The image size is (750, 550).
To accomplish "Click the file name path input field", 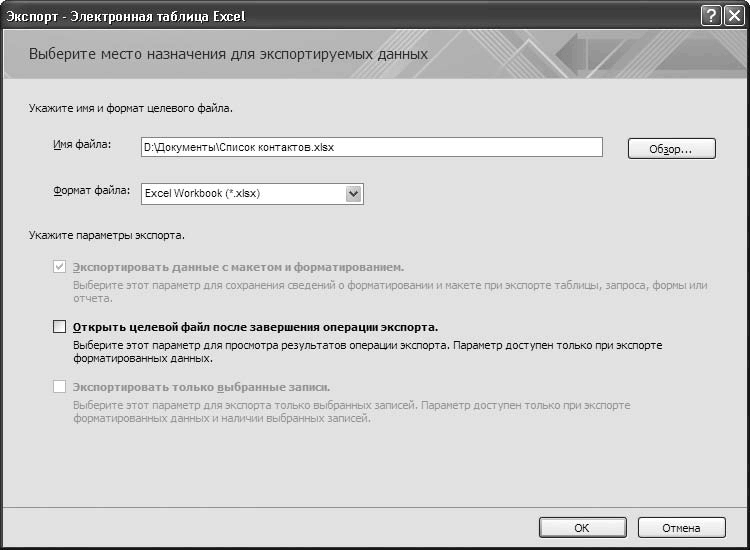I will pyautogui.click(x=371, y=147).
